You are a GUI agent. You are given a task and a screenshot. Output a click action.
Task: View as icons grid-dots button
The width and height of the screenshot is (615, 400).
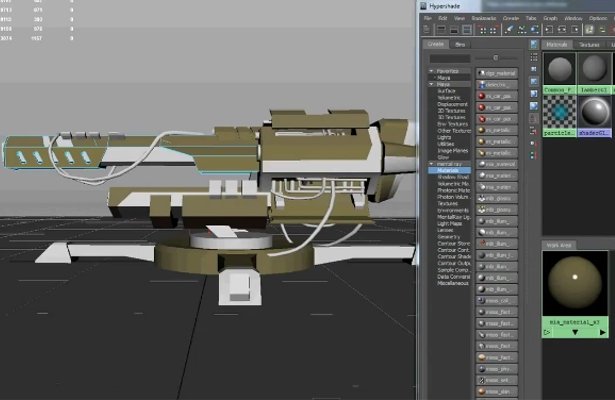[x=534, y=58]
